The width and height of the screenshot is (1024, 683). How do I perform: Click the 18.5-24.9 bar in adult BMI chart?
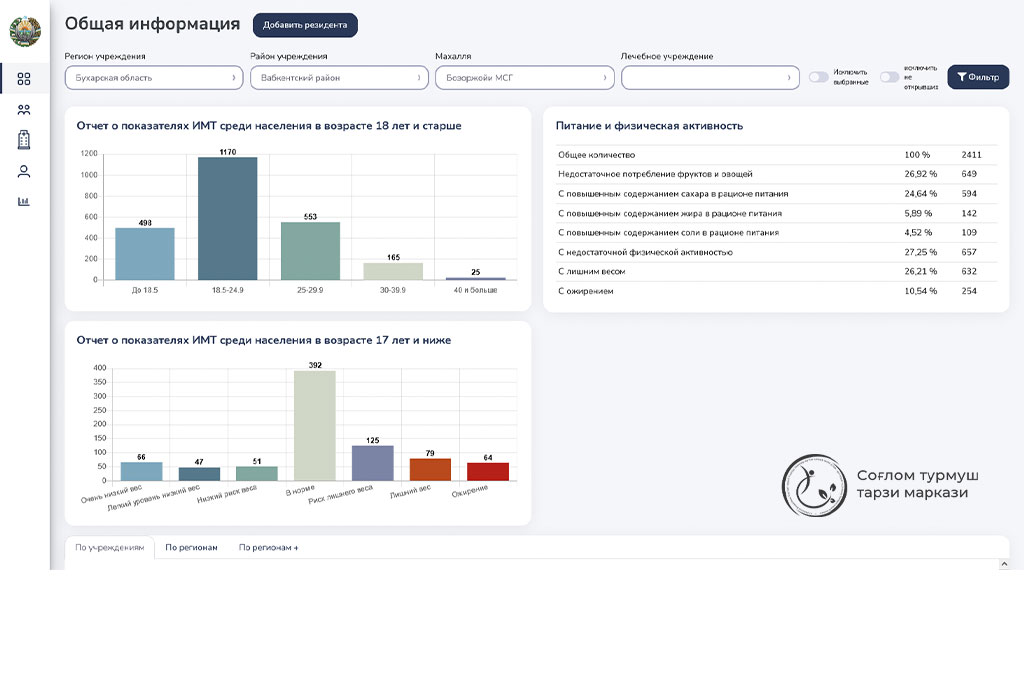click(227, 218)
